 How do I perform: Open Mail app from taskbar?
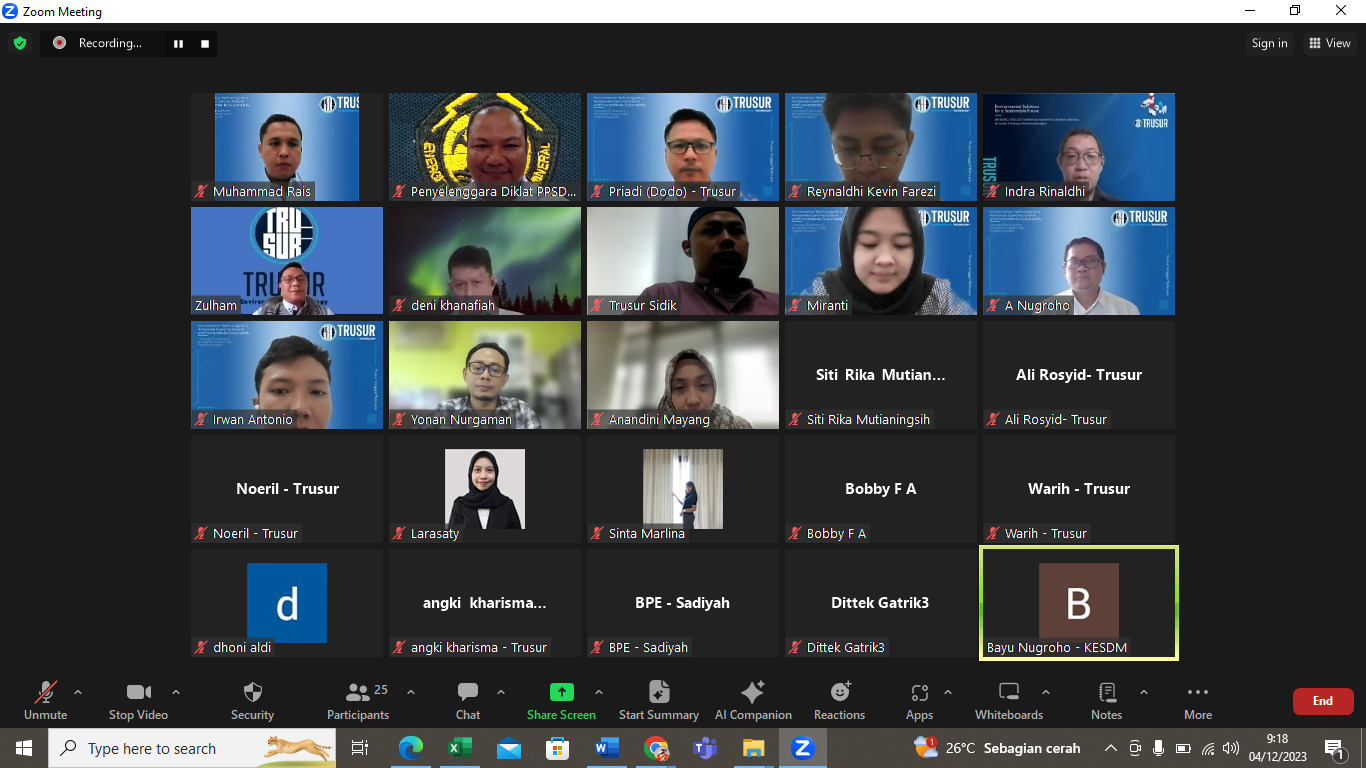coord(509,748)
